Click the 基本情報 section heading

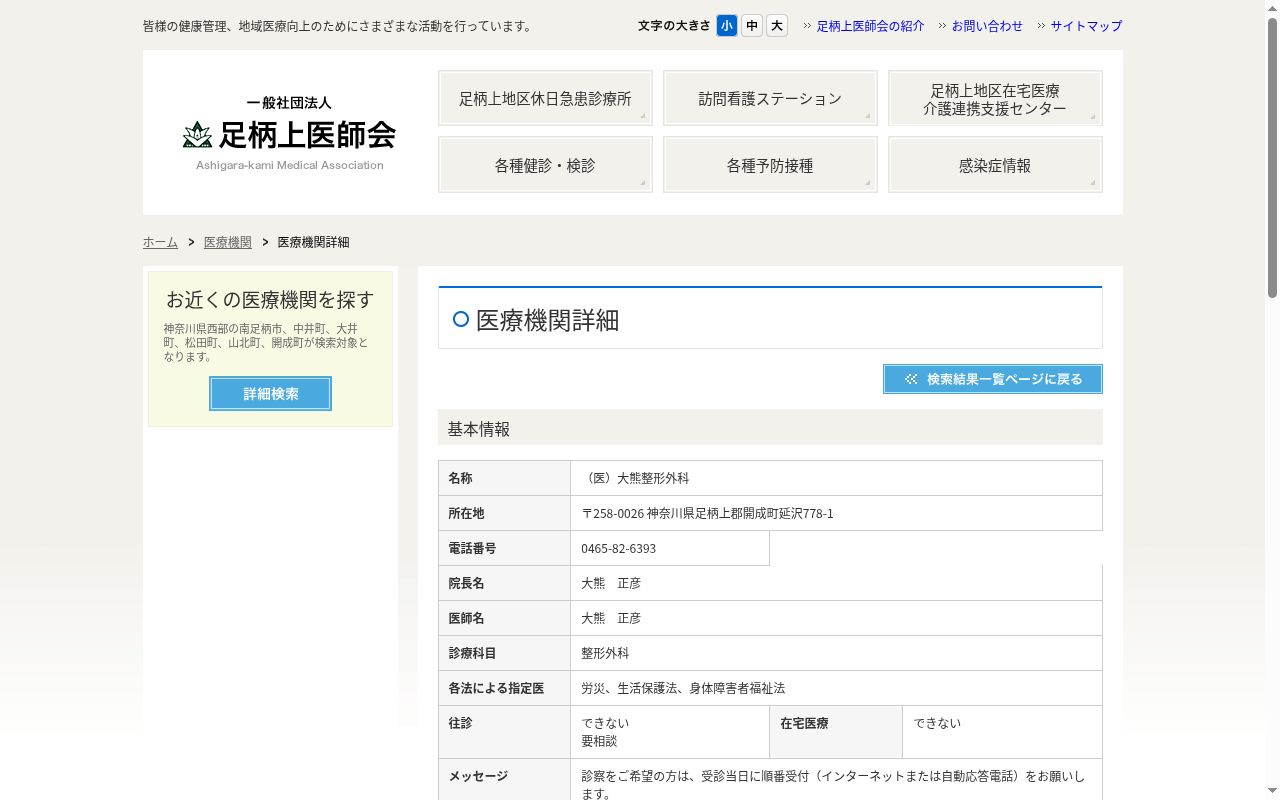coord(770,428)
